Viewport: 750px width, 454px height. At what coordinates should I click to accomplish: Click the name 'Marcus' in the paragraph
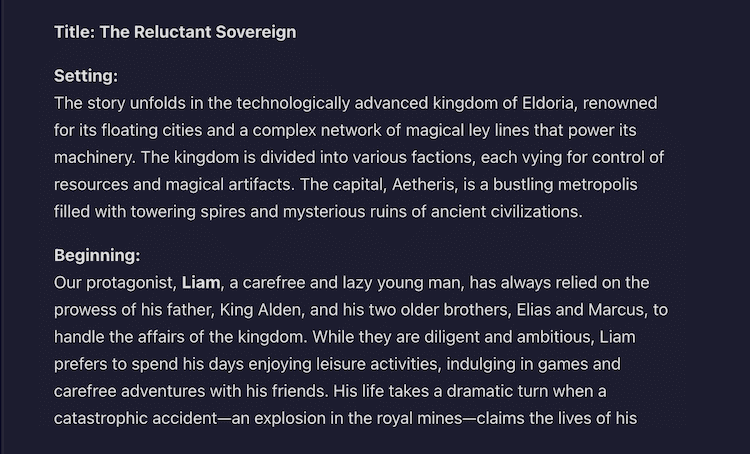616,310
